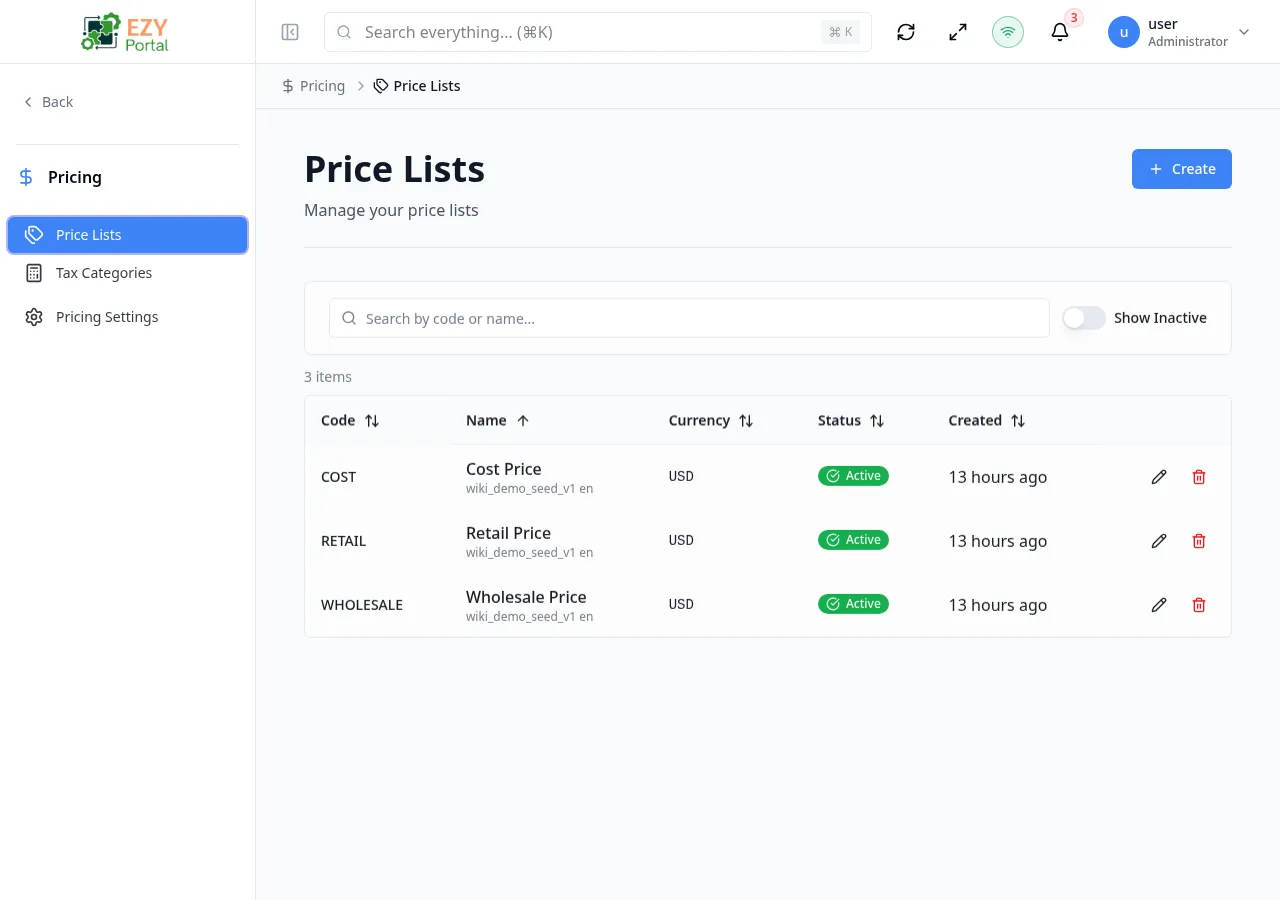
Task: Sort table by Code column
Action: click(x=350, y=421)
